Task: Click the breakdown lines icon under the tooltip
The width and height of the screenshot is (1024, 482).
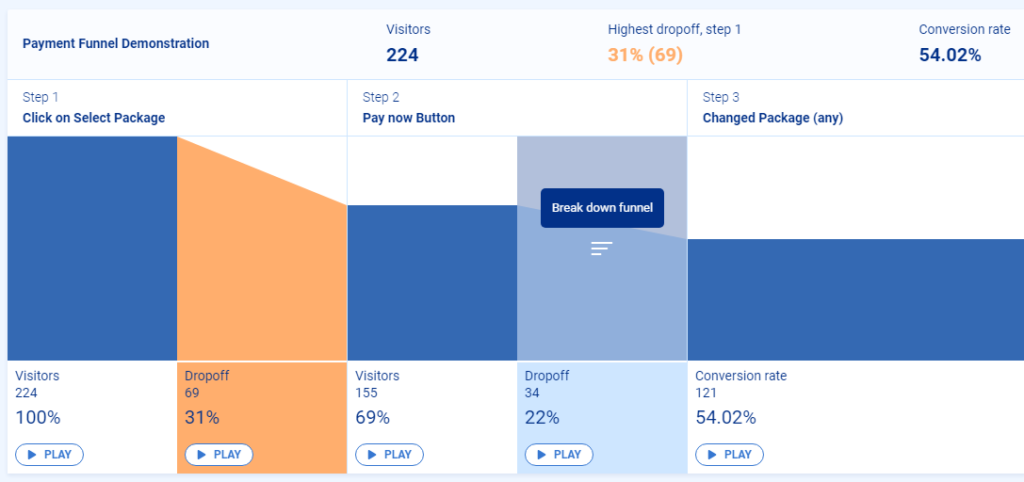Action: 601,248
